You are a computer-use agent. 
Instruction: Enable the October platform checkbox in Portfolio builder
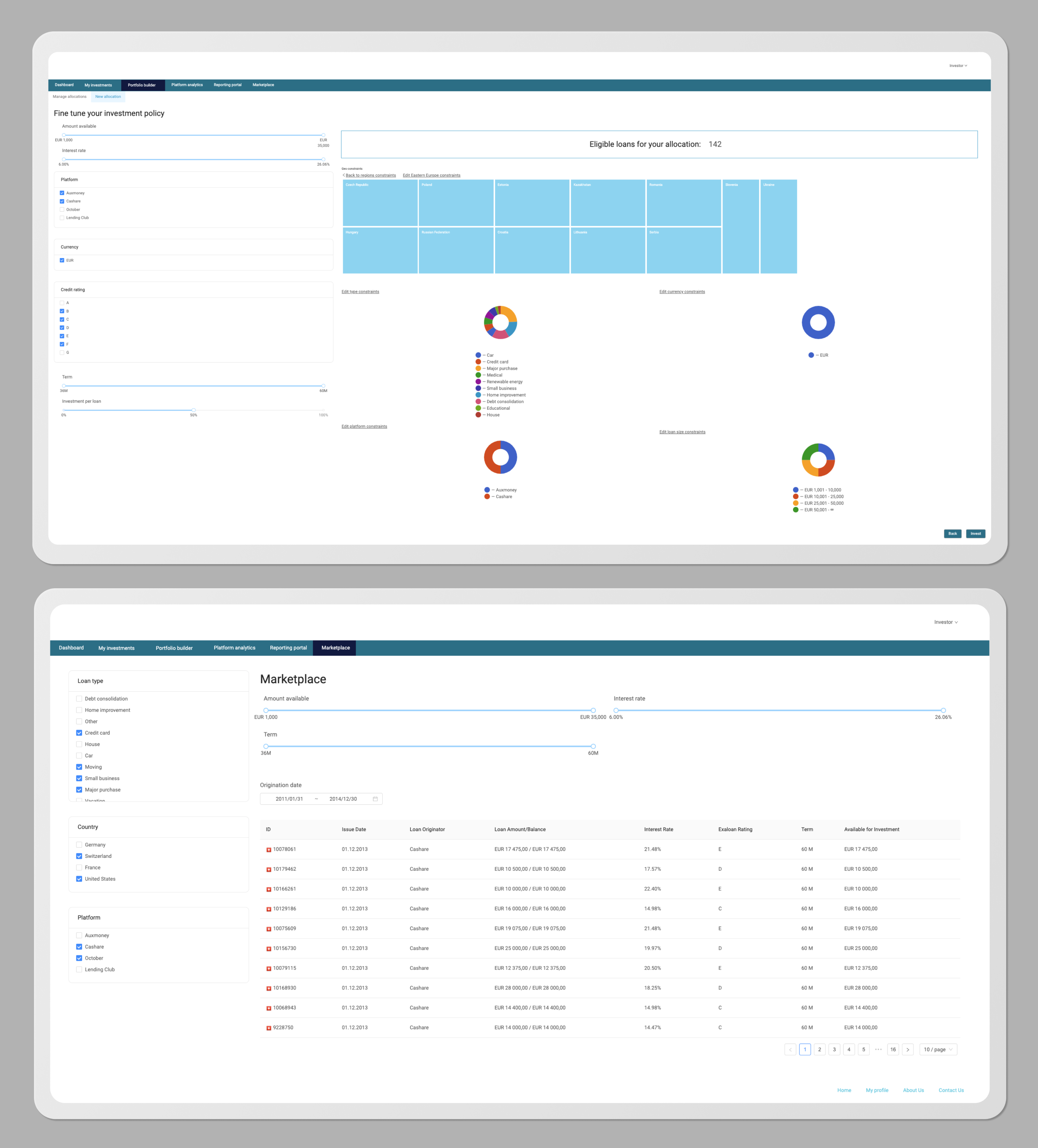coord(62,210)
